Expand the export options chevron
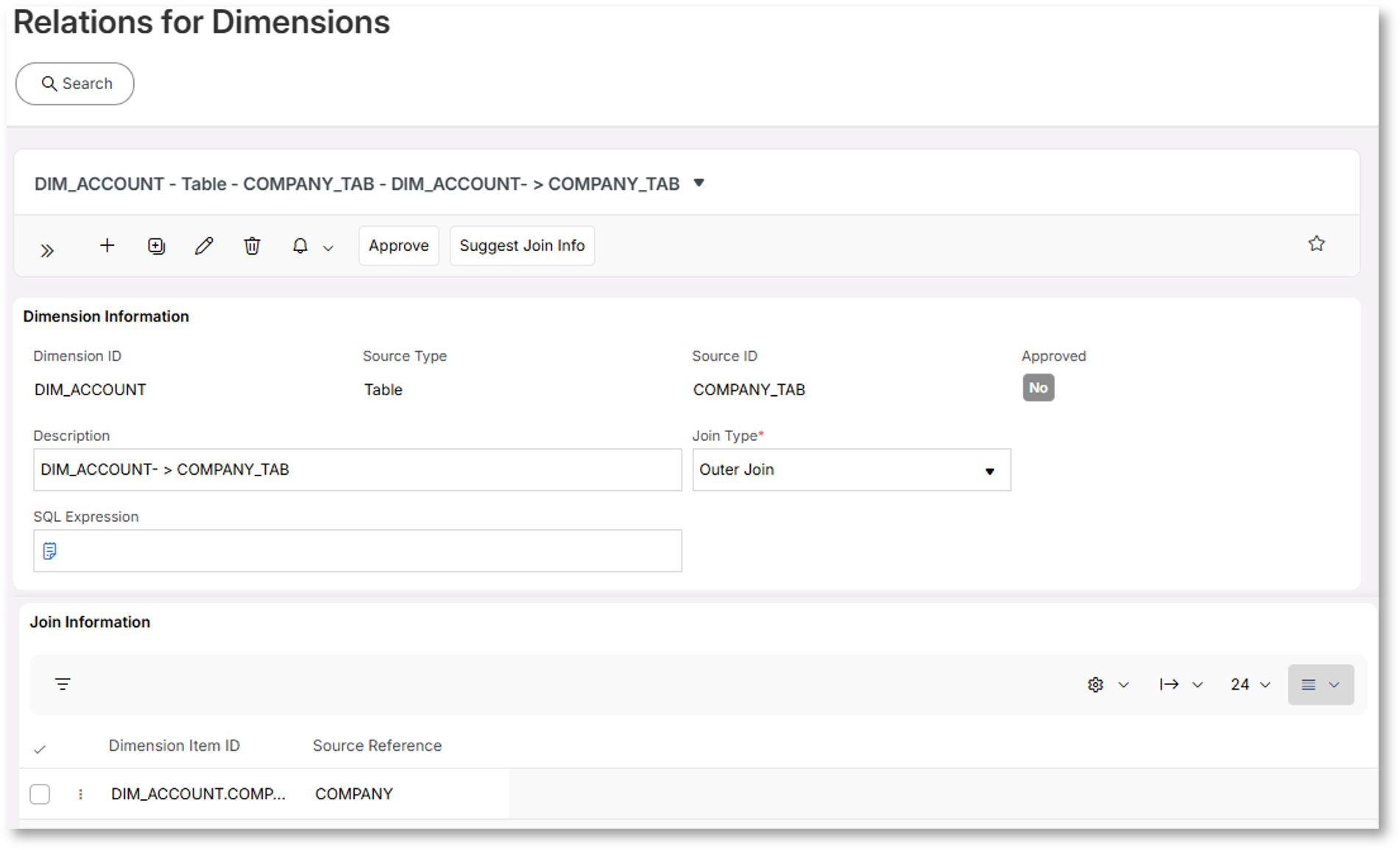This screenshot has width=1400, height=850. pyautogui.click(x=1198, y=685)
